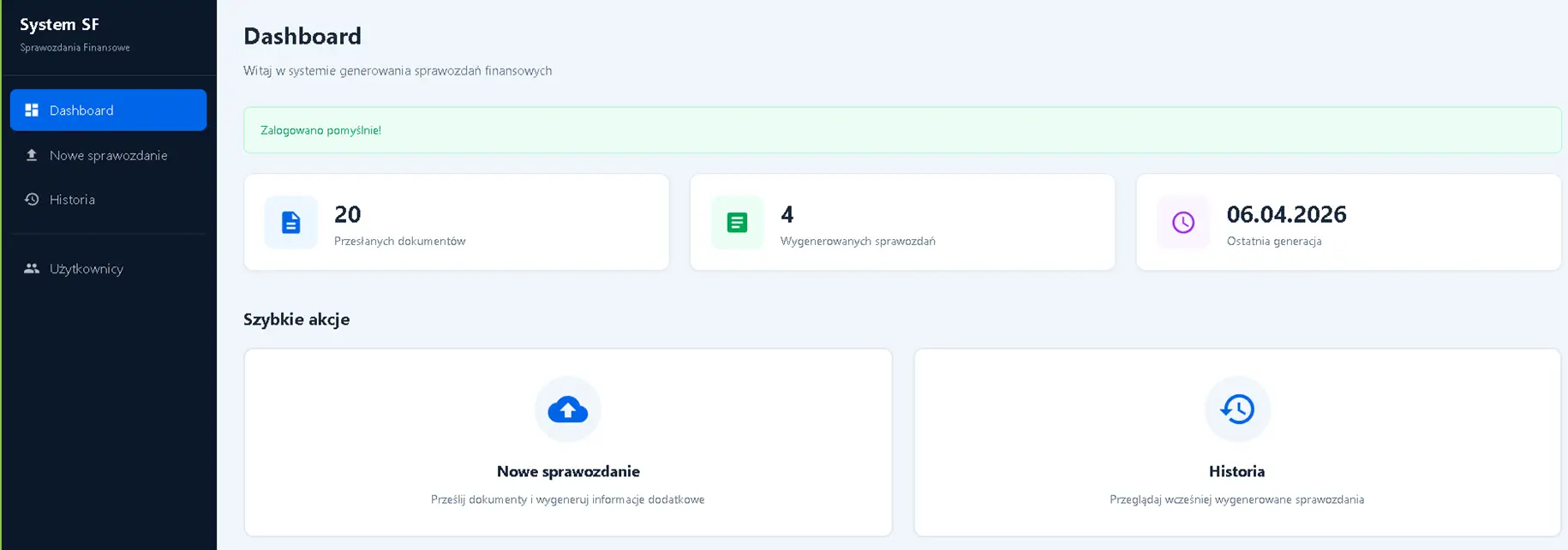Click the circular history icon in quick actions
The image size is (1568, 550).
click(x=1237, y=410)
